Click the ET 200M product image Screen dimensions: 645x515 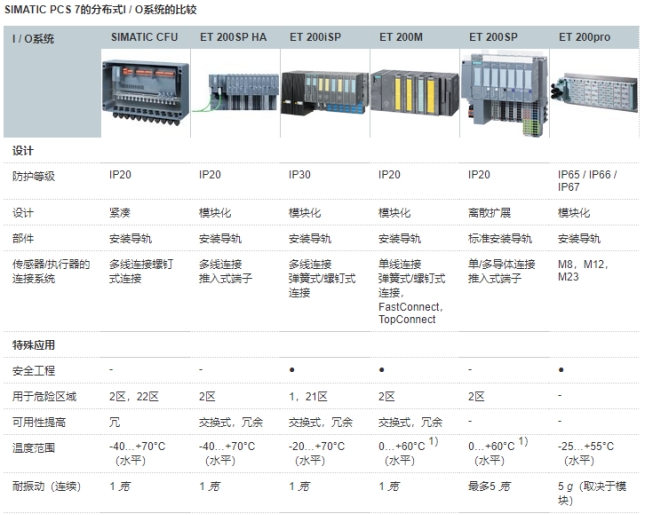[x=414, y=93]
